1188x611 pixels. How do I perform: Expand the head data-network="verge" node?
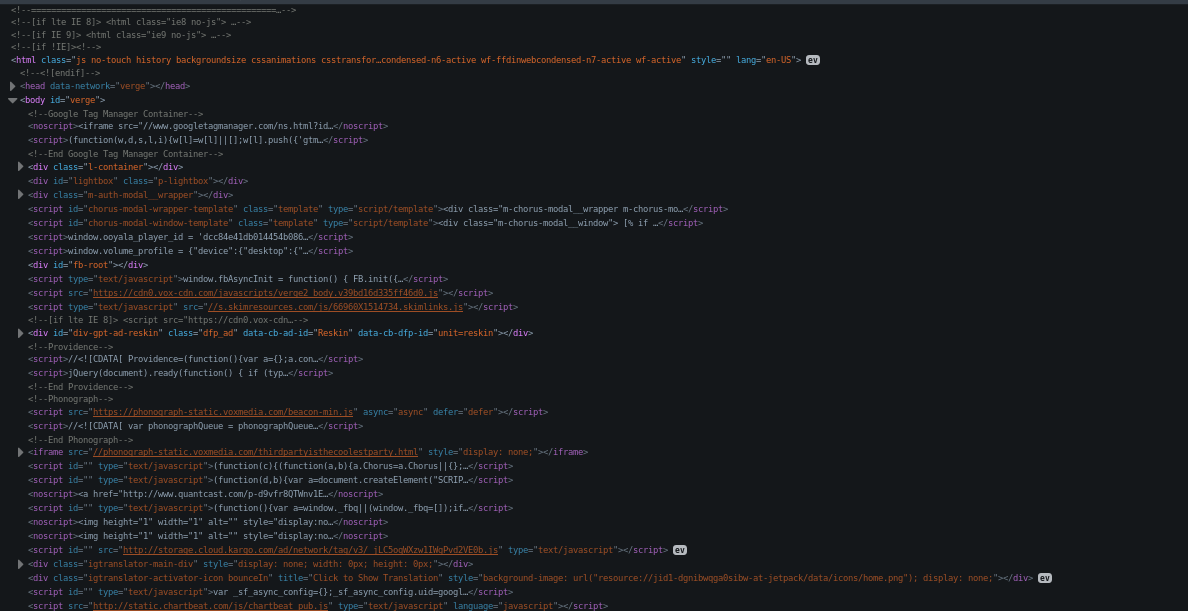pyautogui.click(x=13, y=86)
